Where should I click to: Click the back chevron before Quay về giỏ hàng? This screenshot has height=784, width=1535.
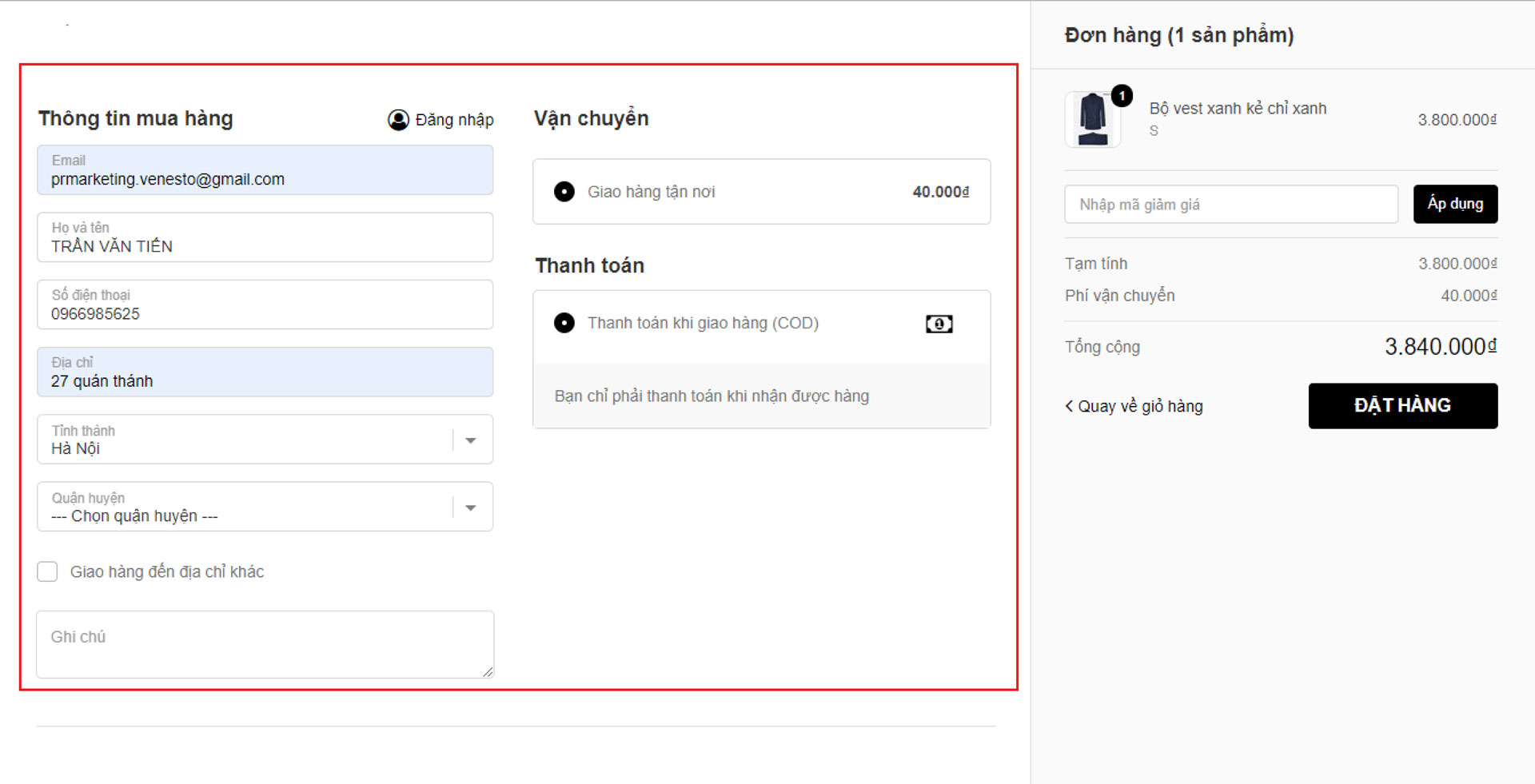(x=1069, y=406)
